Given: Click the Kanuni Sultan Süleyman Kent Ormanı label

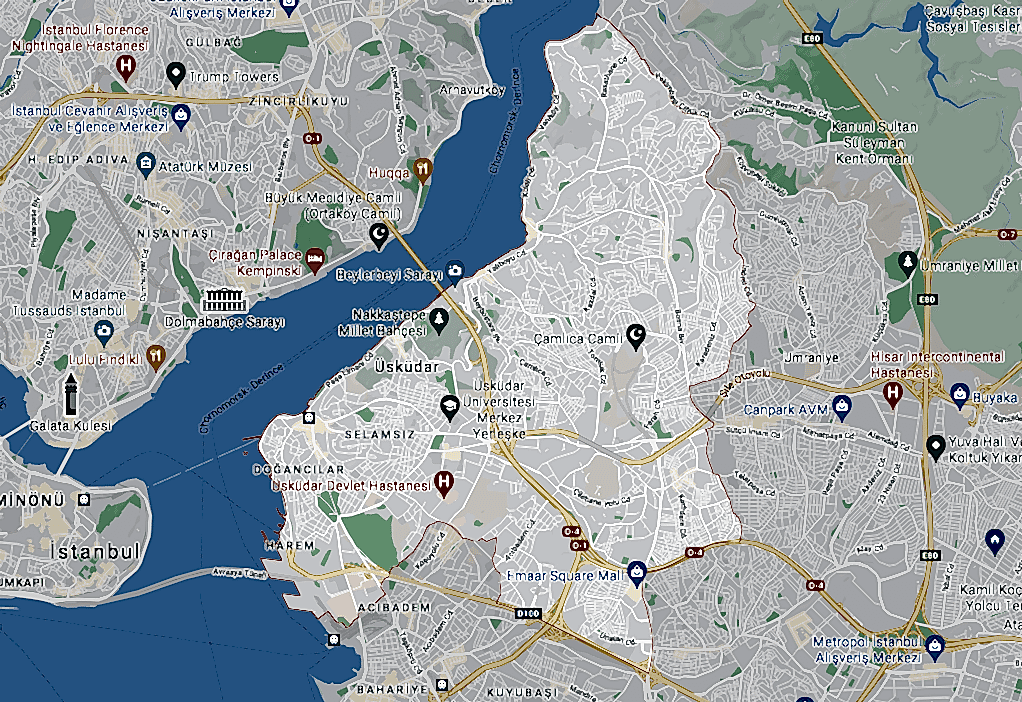Looking at the screenshot, I should pos(874,143).
